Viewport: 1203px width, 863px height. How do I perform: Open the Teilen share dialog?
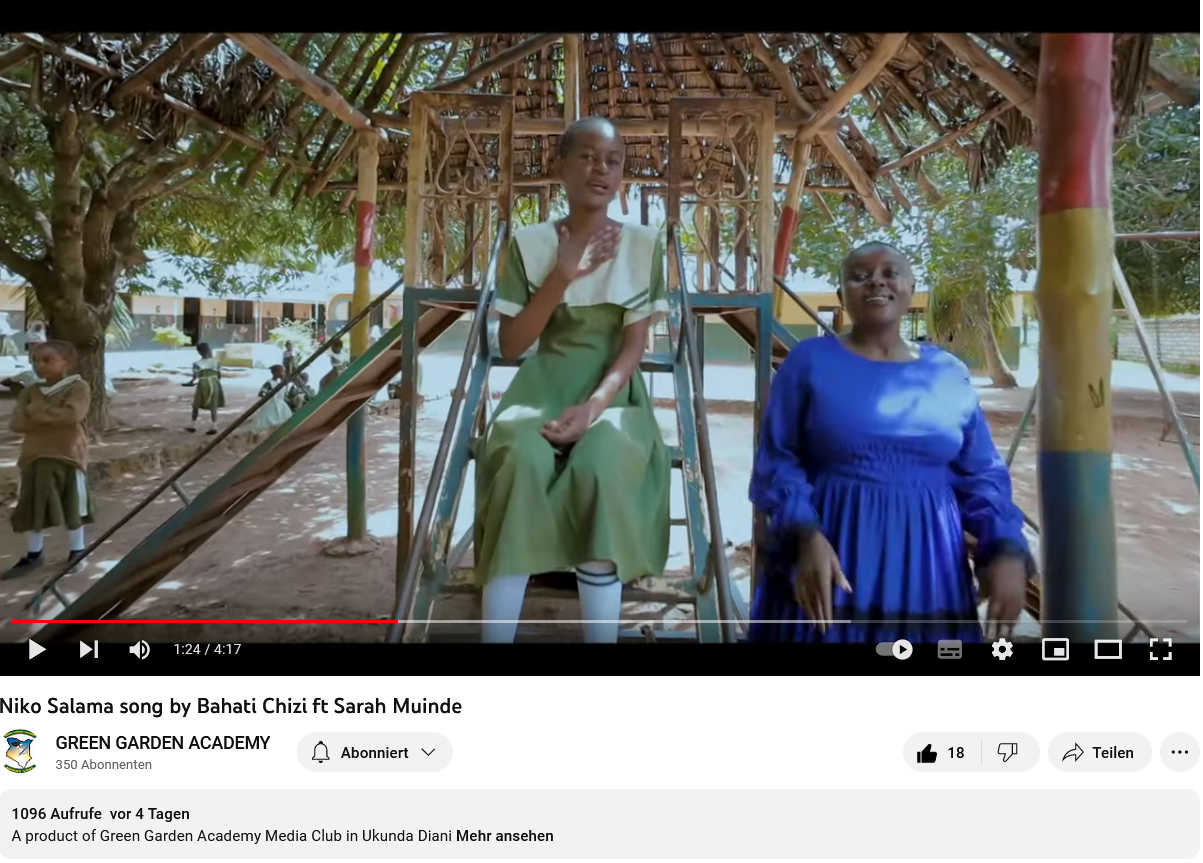tap(1099, 752)
